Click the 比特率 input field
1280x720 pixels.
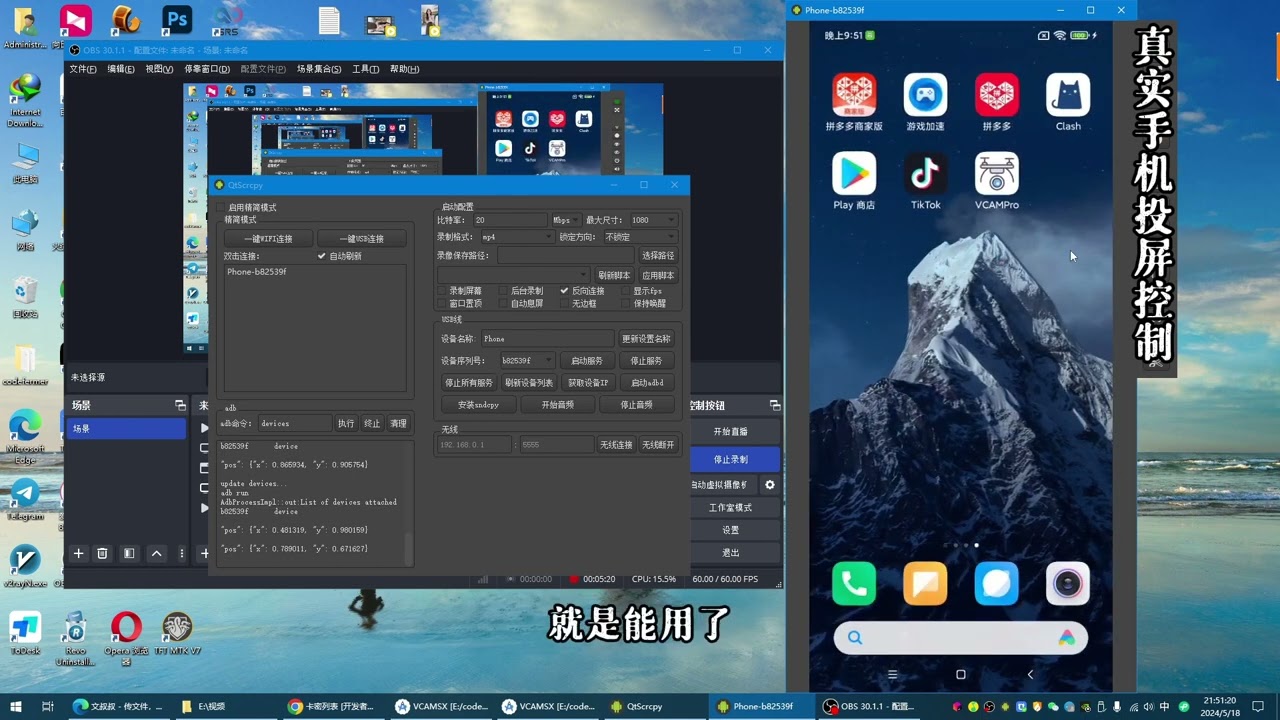[x=510, y=220]
